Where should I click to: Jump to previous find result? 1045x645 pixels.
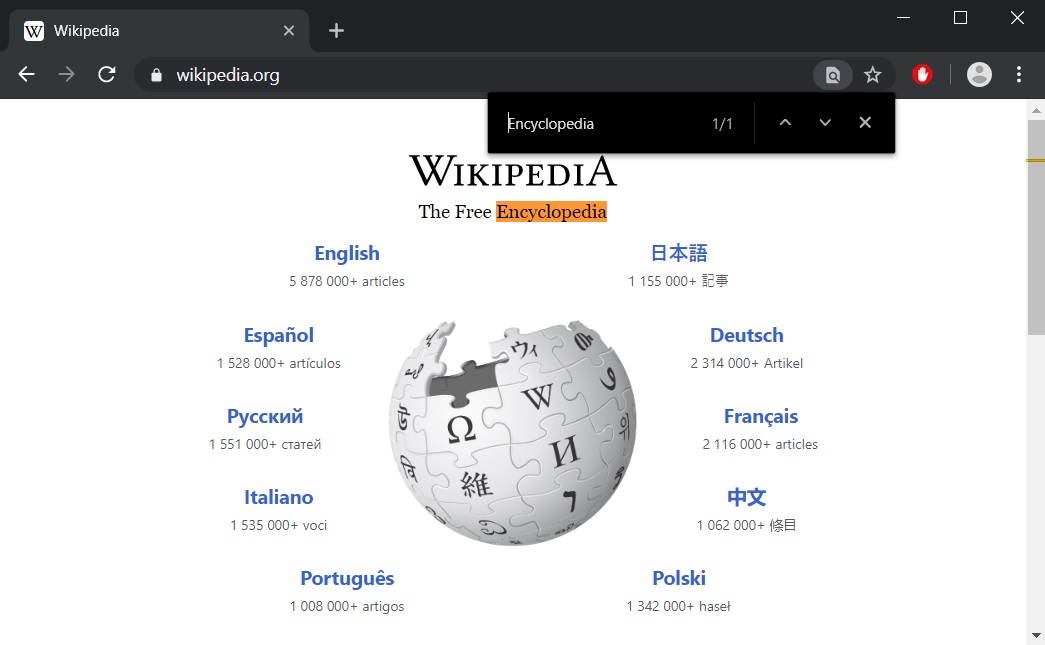click(x=785, y=123)
